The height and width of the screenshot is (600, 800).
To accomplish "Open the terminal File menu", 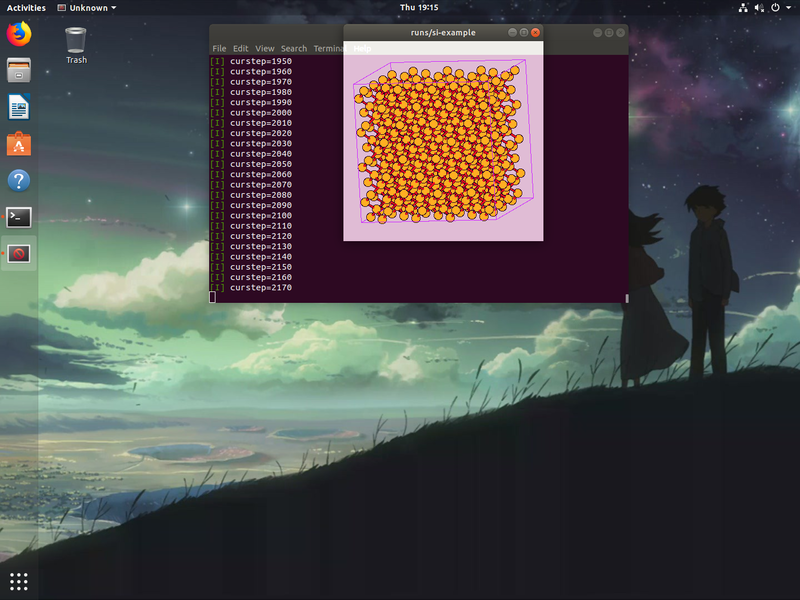I will pyautogui.click(x=219, y=48).
